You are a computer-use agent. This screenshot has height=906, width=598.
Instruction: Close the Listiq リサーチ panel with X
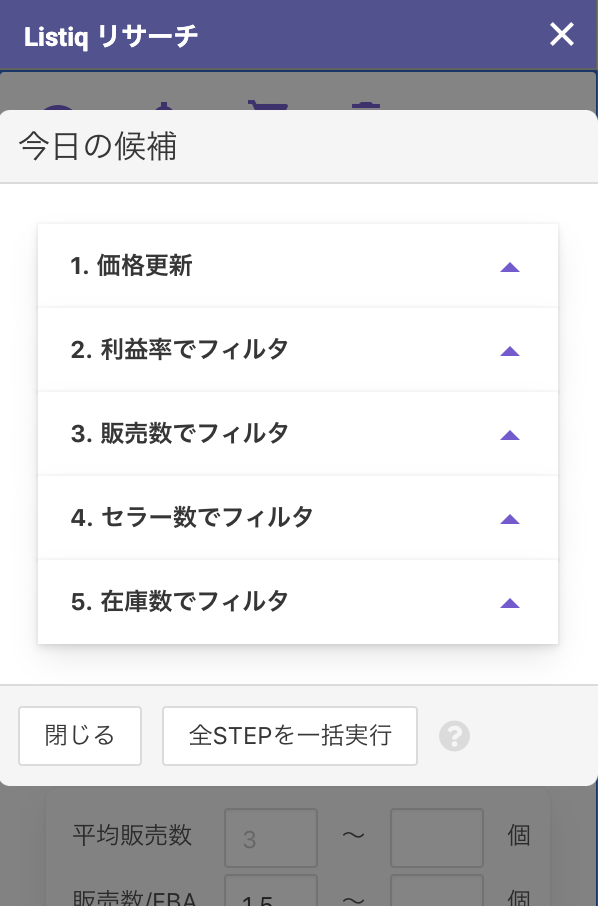(x=562, y=35)
